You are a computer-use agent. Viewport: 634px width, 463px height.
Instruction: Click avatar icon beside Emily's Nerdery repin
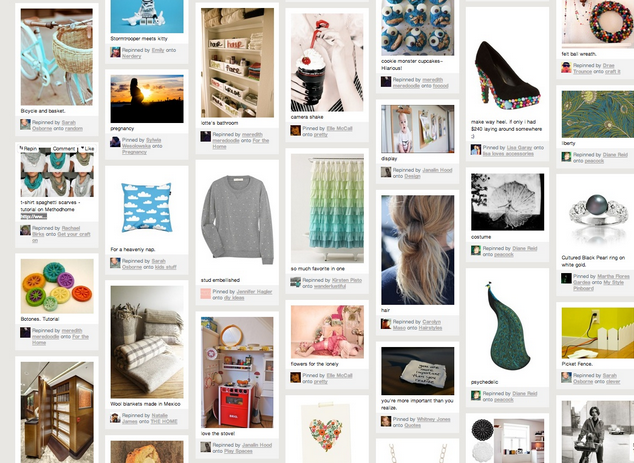pyautogui.click(x=115, y=52)
